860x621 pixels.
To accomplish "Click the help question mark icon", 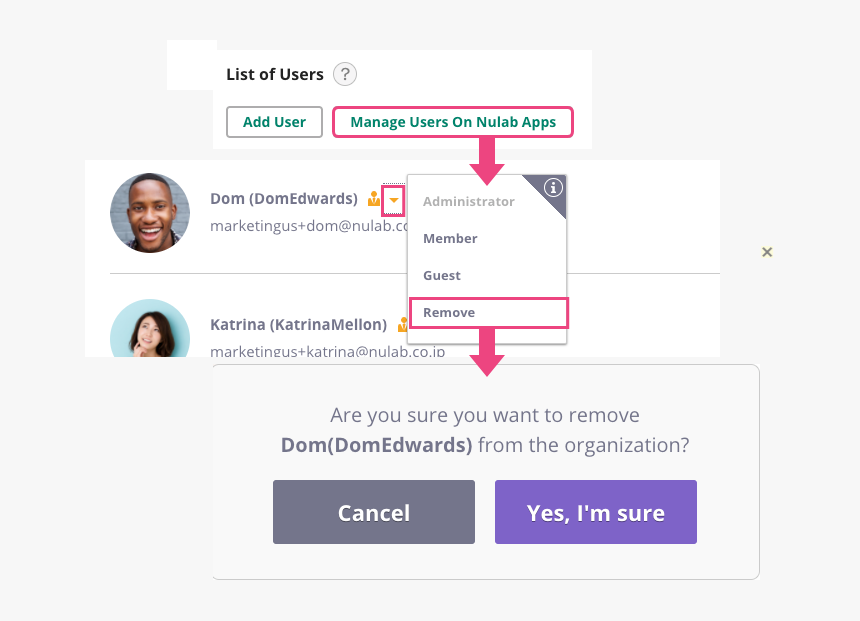I will (345, 74).
